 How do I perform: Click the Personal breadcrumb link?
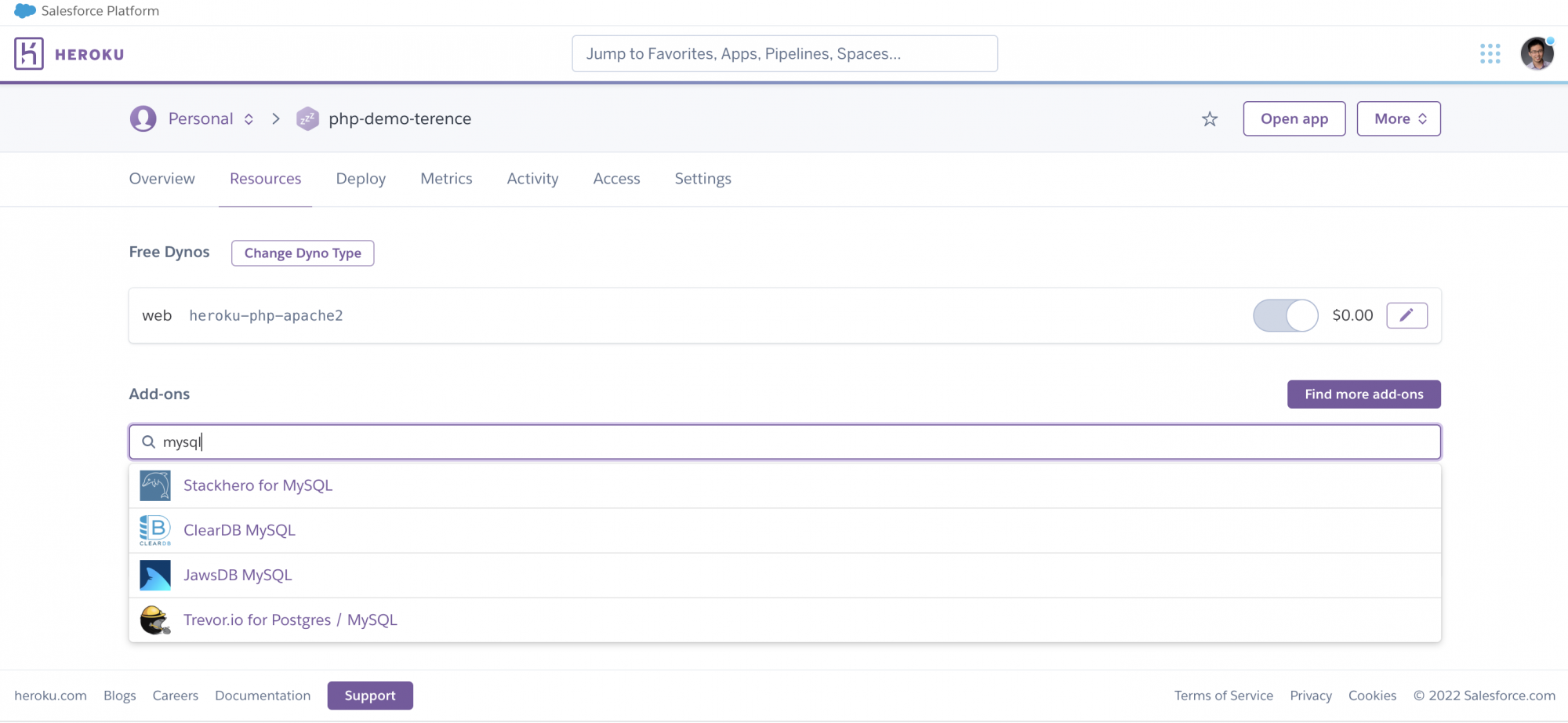(x=201, y=118)
